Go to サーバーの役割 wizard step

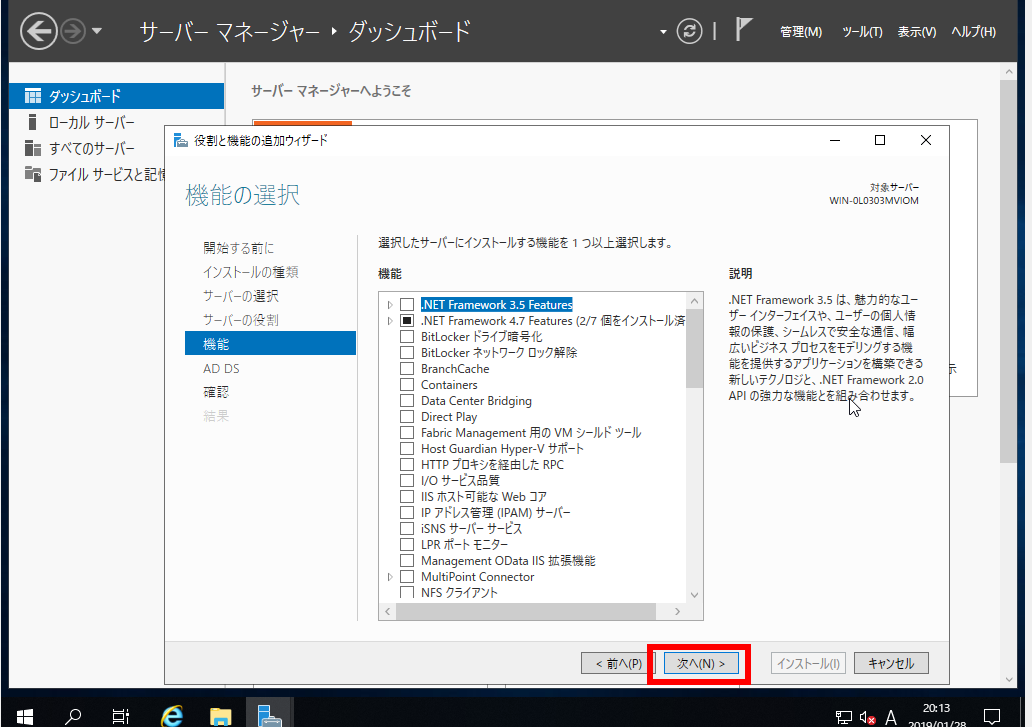tap(241, 320)
